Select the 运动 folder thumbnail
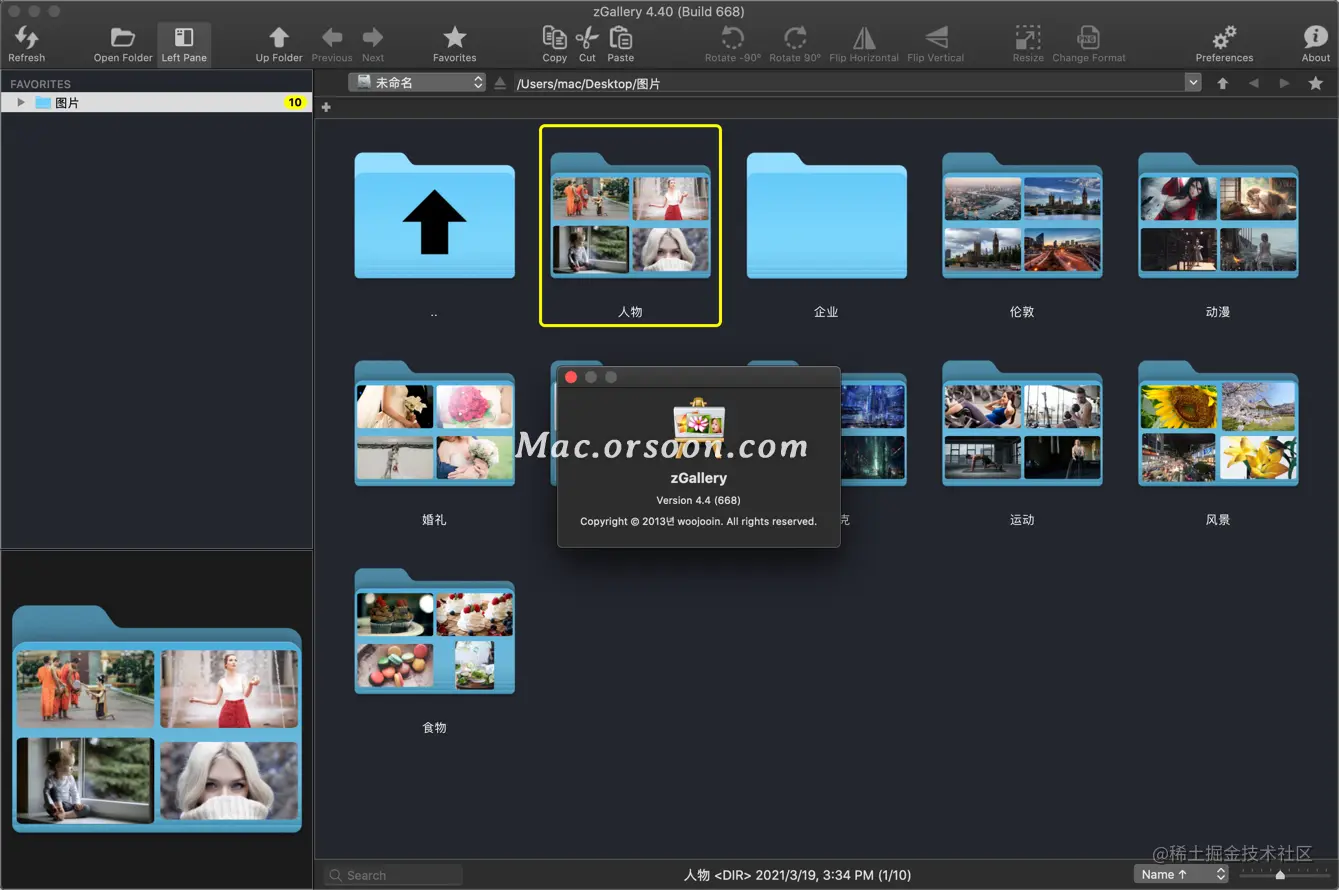Image resolution: width=1339 pixels, height=890 pixels. pos(1022,424)
